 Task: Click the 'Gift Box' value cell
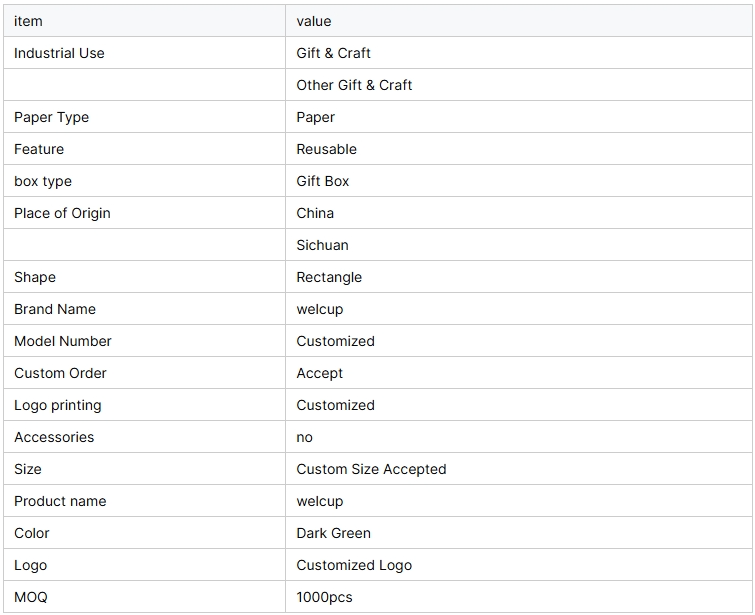[322, 181]
